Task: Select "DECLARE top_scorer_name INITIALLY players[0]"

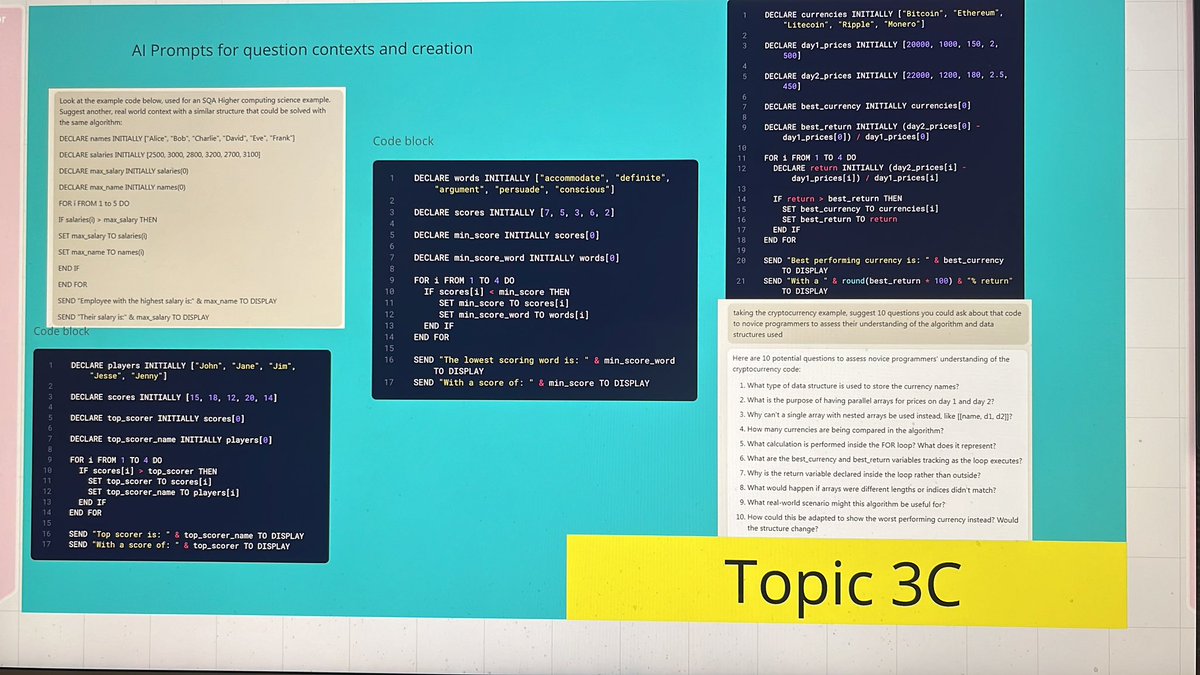Action: point(170,439)
